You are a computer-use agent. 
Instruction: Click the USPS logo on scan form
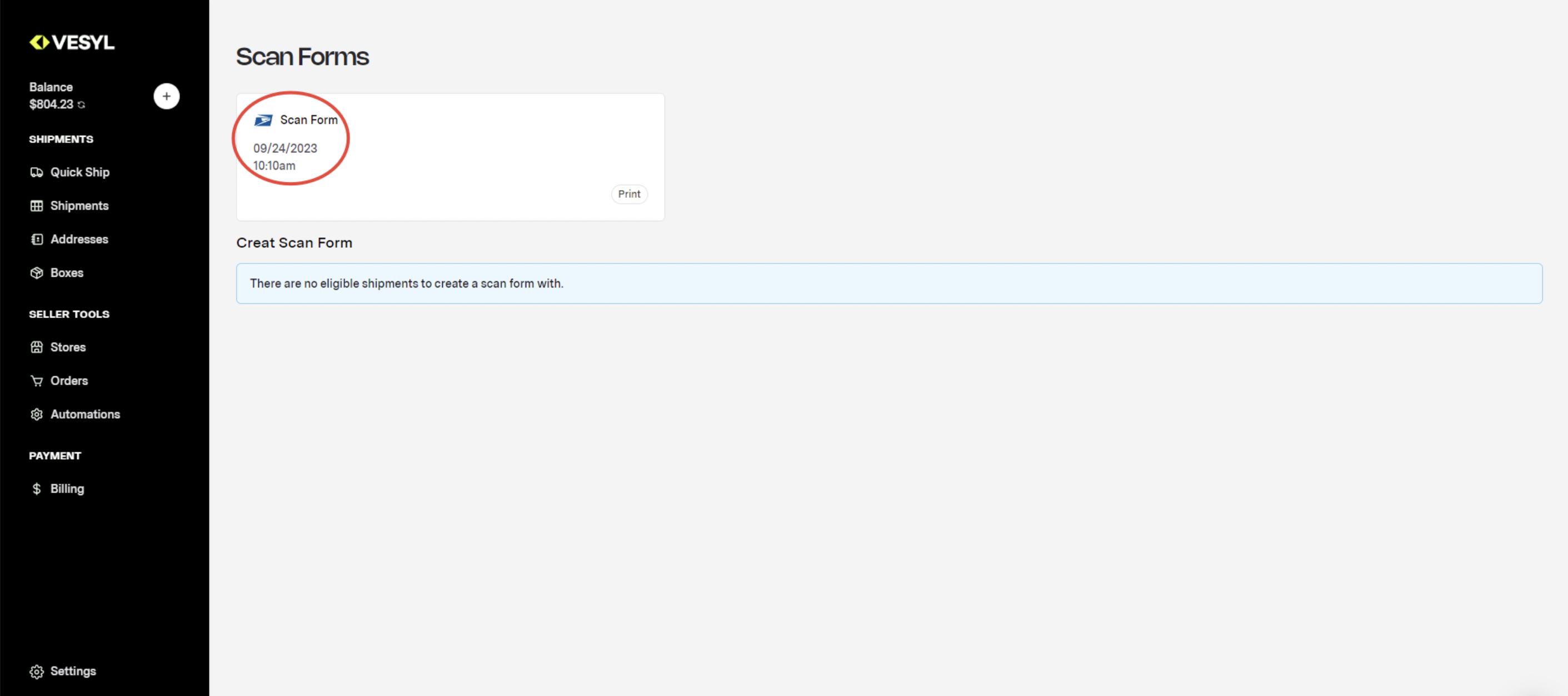[263, 120]
